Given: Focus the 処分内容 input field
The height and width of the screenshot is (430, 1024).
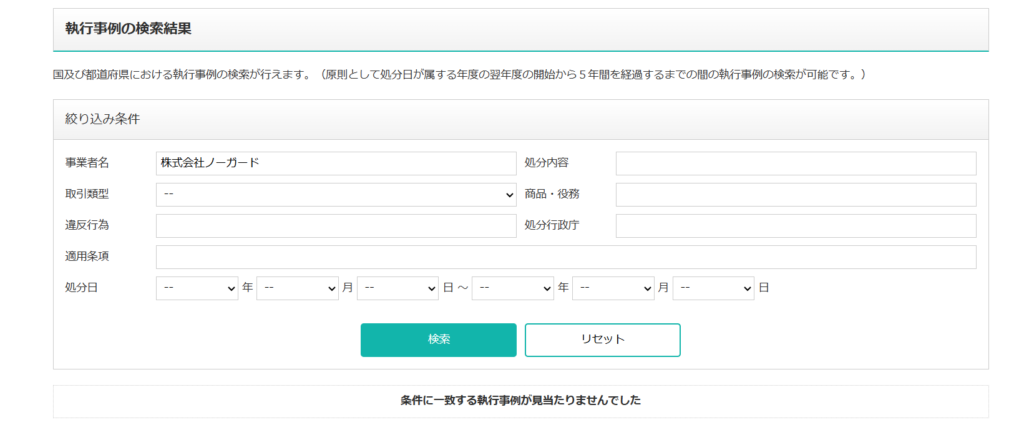Looking at the screenshot, I should 796,163.
